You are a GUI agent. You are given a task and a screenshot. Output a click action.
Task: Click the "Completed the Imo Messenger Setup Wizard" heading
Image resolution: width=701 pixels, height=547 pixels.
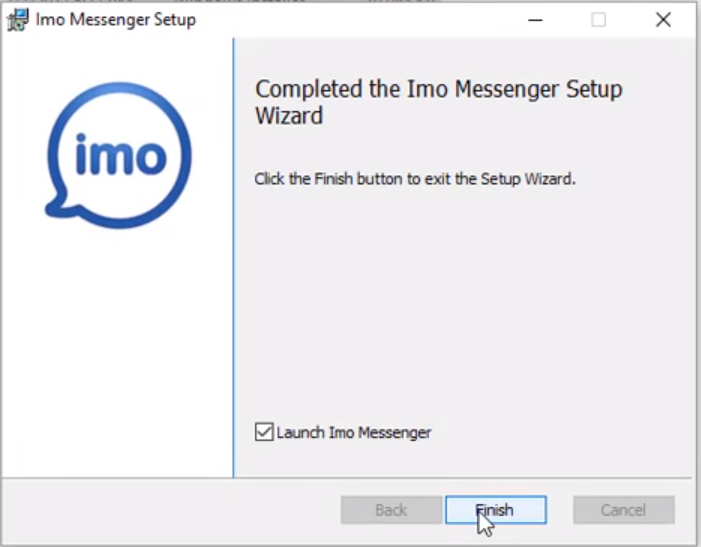[438, 102]
